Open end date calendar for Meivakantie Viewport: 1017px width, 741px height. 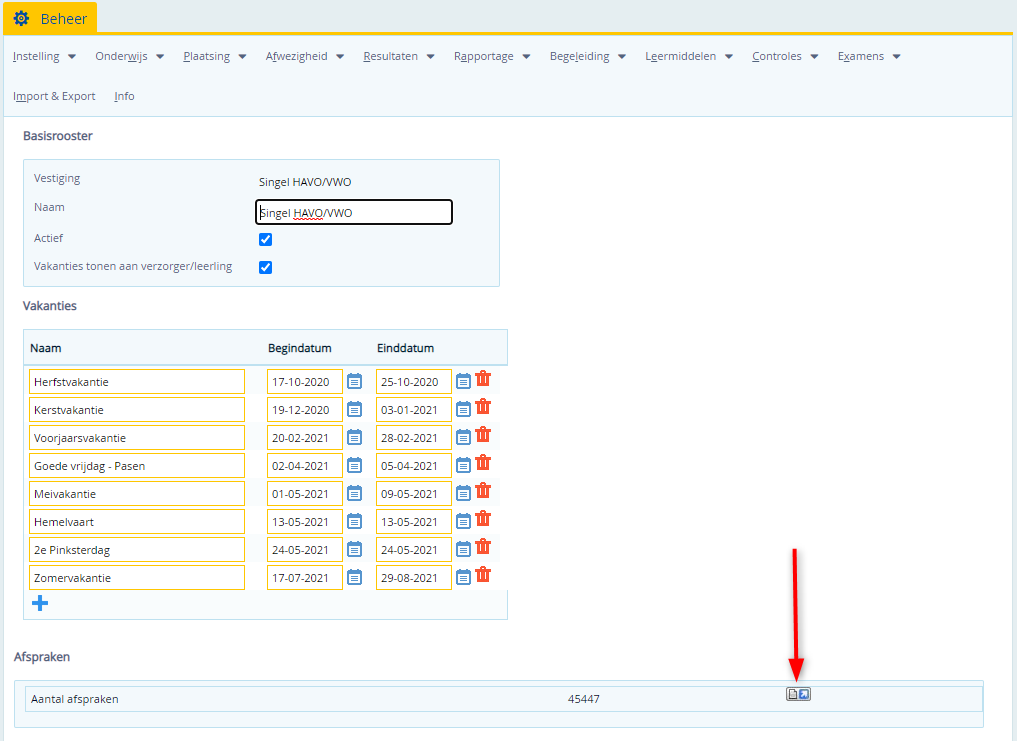(463, 493)
